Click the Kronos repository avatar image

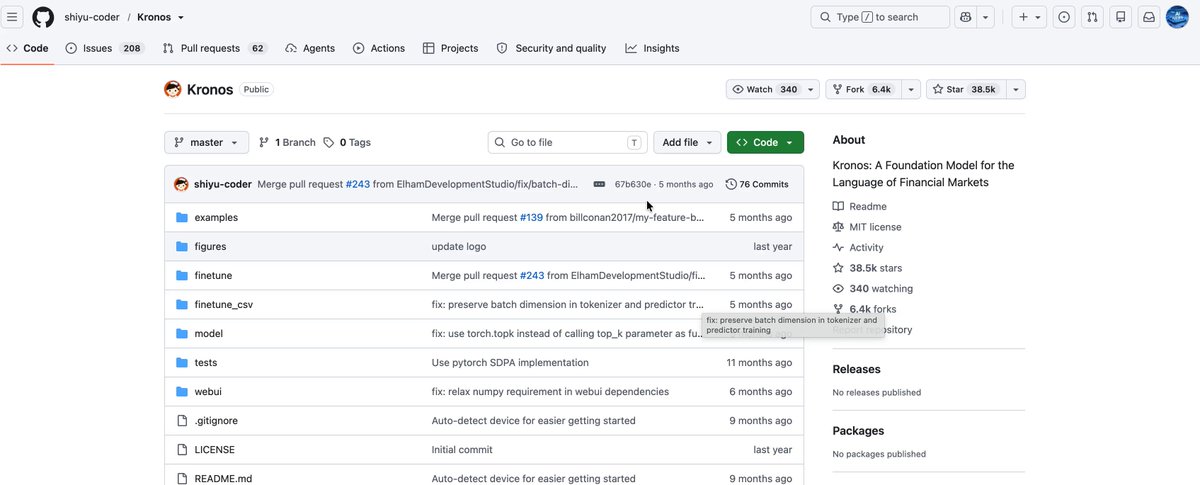click(173, 89)
